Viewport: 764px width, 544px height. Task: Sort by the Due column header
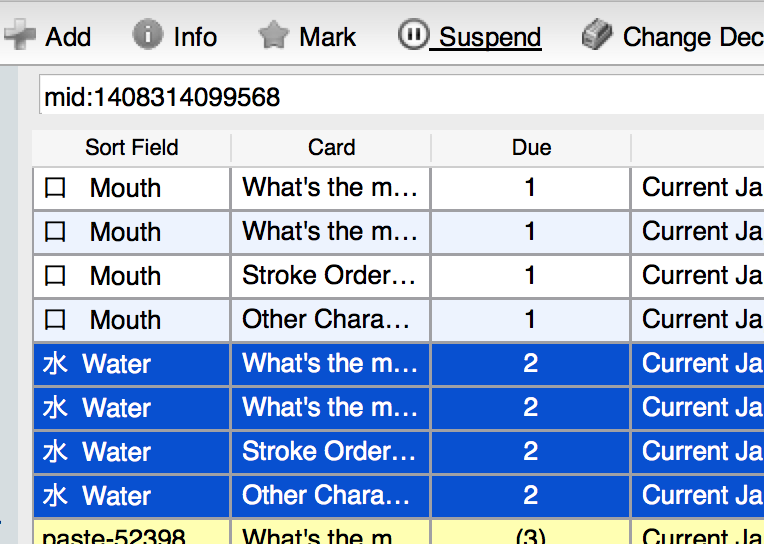(531, 148)
